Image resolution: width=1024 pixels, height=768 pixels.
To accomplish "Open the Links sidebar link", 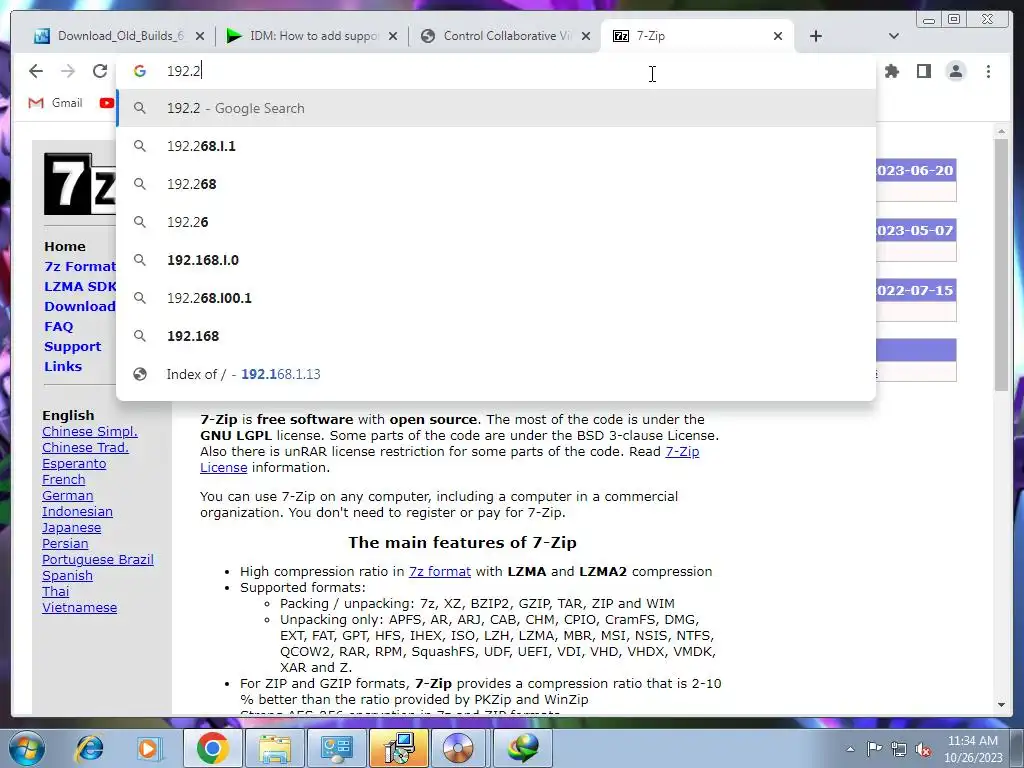I will pos(63,366).
